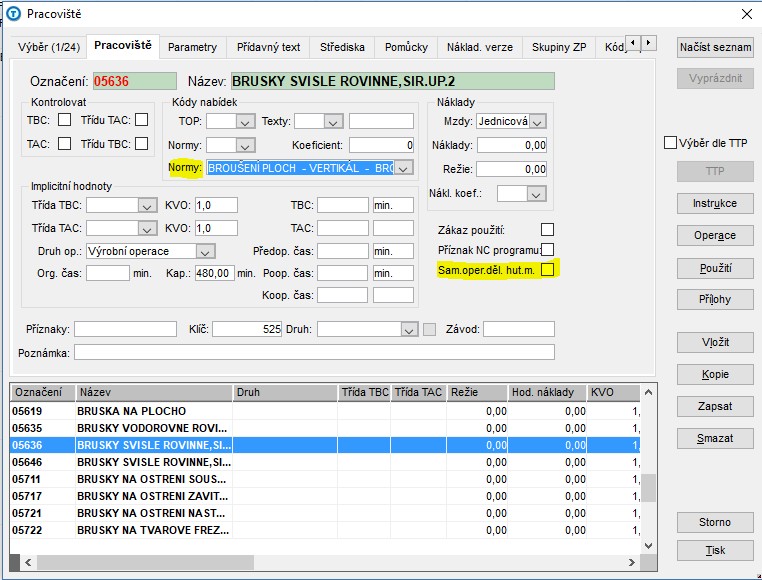This screenshot has height=580, width=762.
Task: Check the Příznak NC programu box
Action: point(547,249)
